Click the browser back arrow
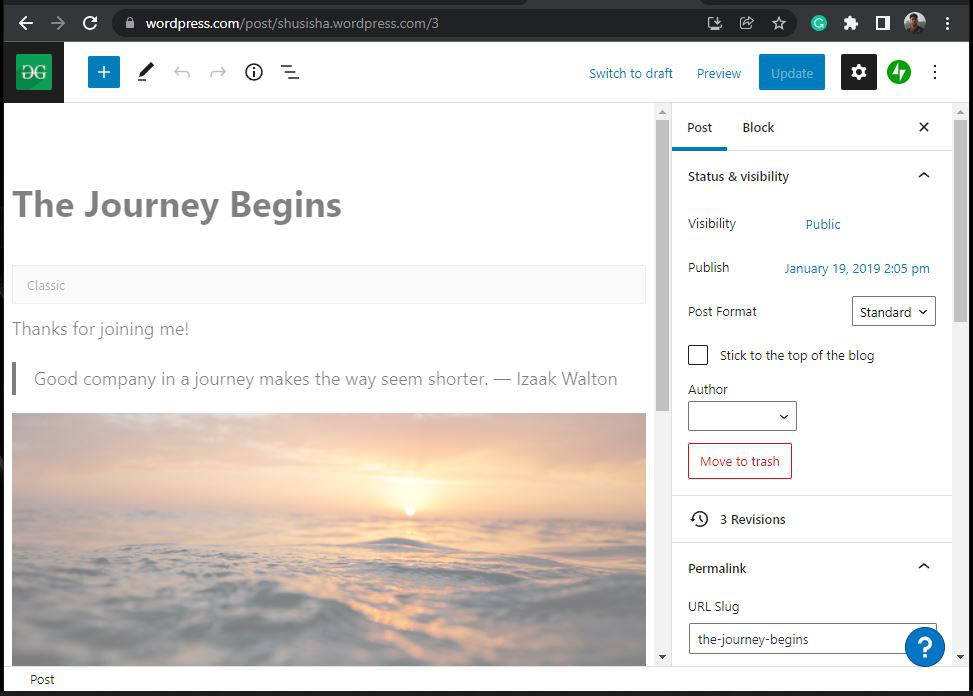This screenshot has width=973, height=696. [x=25, y=24]
